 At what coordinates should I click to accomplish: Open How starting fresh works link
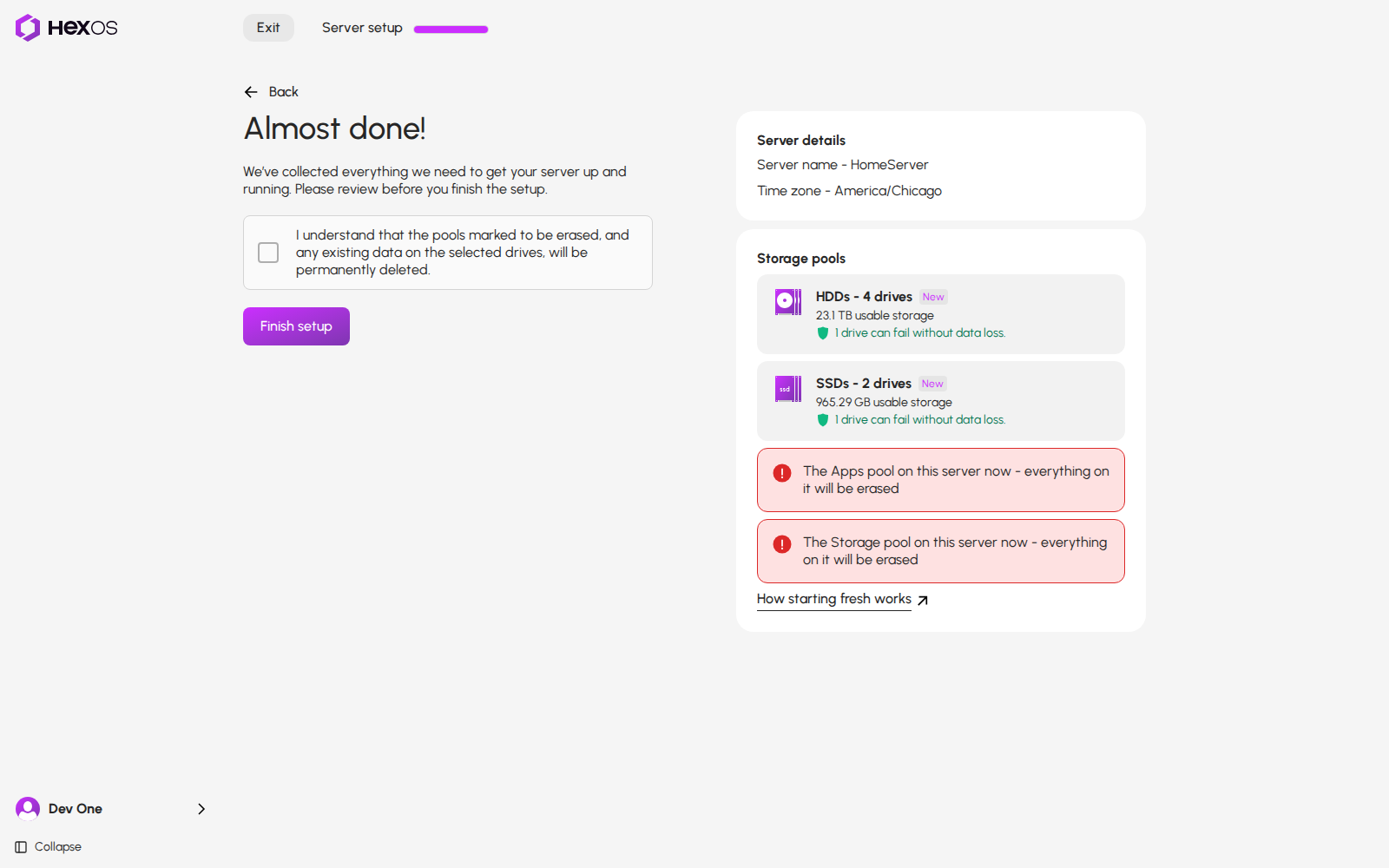(834, 599)
